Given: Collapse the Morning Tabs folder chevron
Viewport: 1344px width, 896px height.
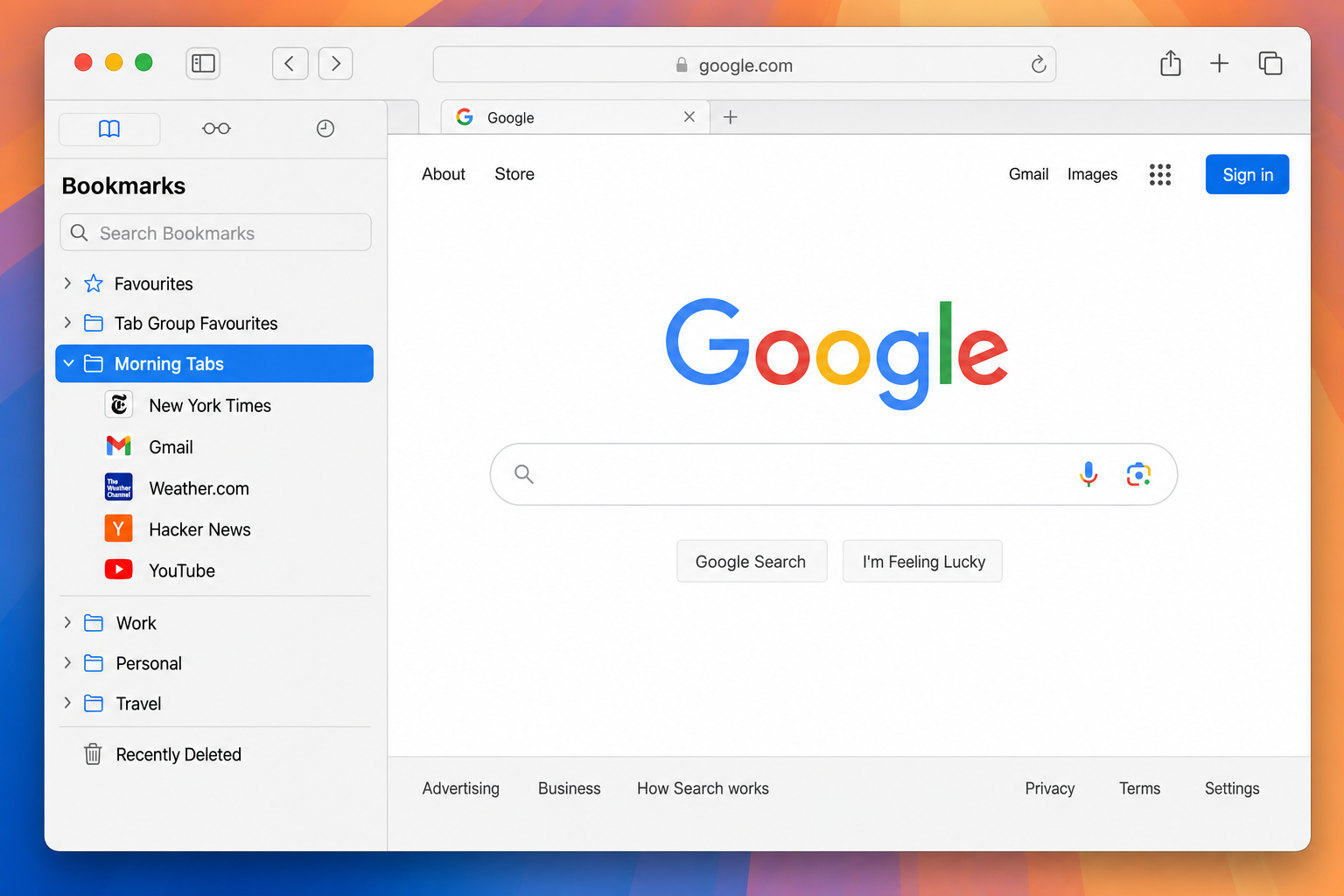Looking at the screenshot, I should tap(68, 363).
